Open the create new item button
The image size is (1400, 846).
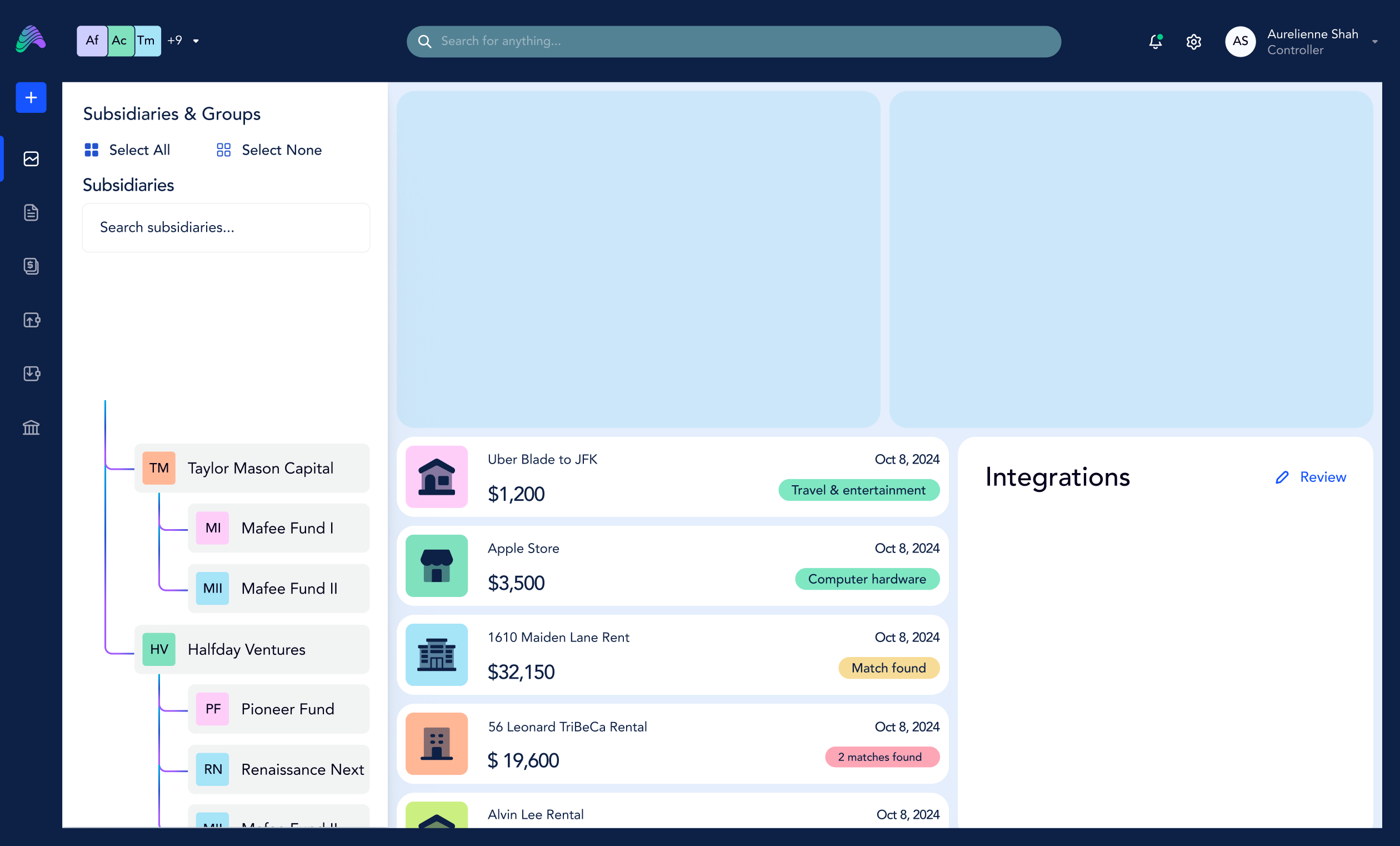31,97
